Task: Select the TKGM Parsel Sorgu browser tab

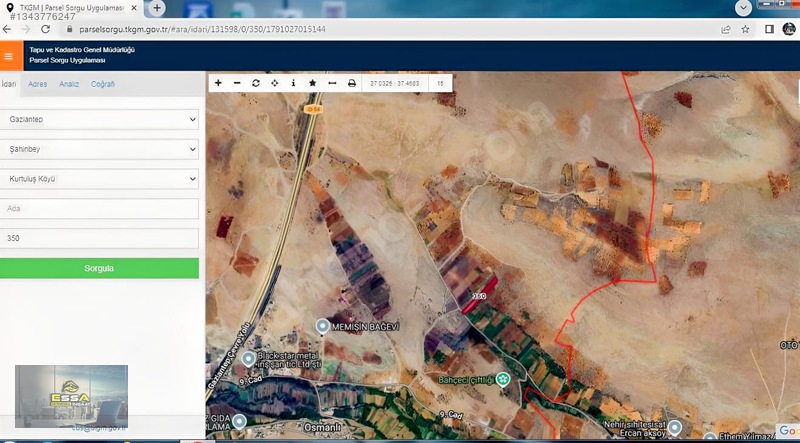Action: (x=71, y=8)
